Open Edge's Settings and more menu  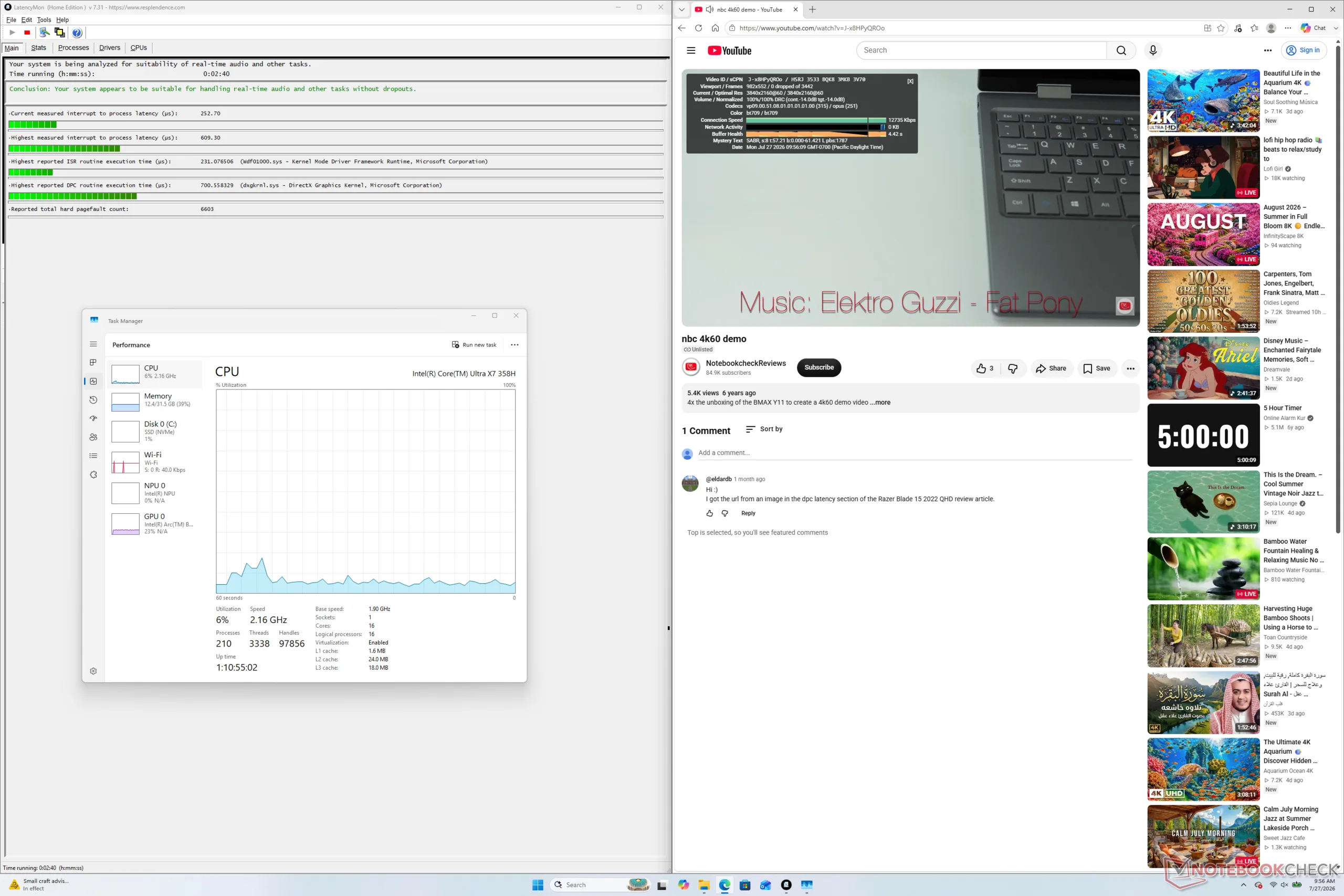(1287, 28)
